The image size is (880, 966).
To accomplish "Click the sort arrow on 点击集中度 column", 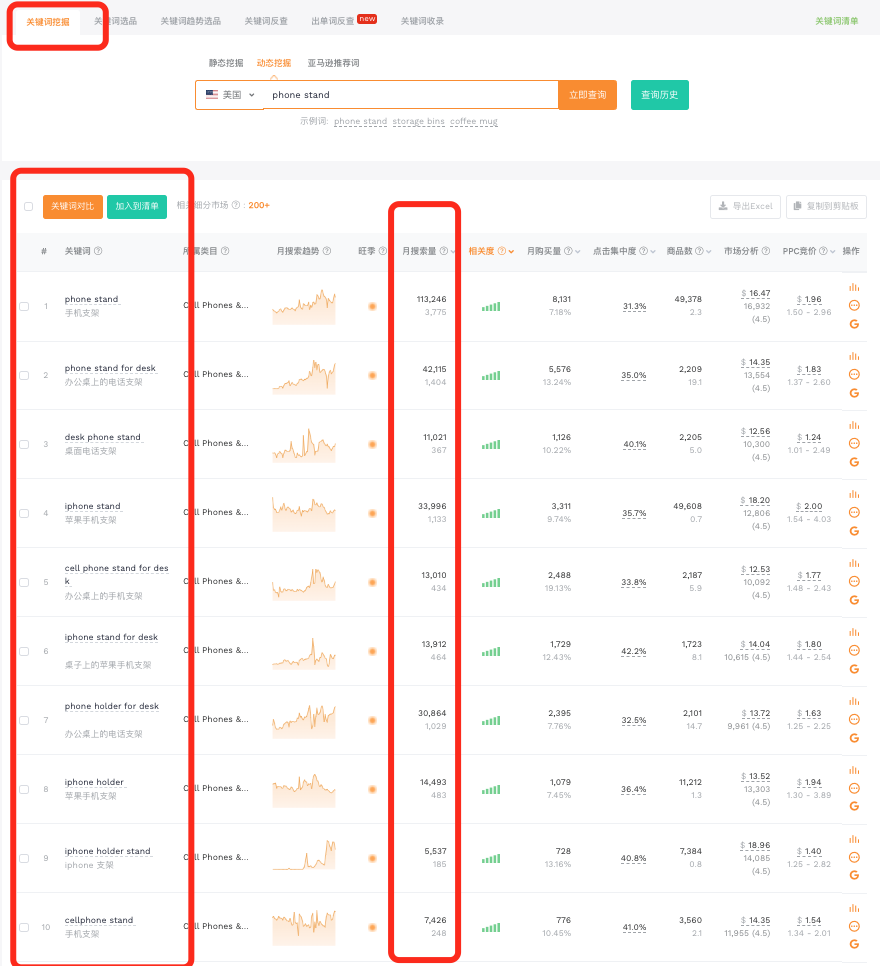I will point(653,251).
